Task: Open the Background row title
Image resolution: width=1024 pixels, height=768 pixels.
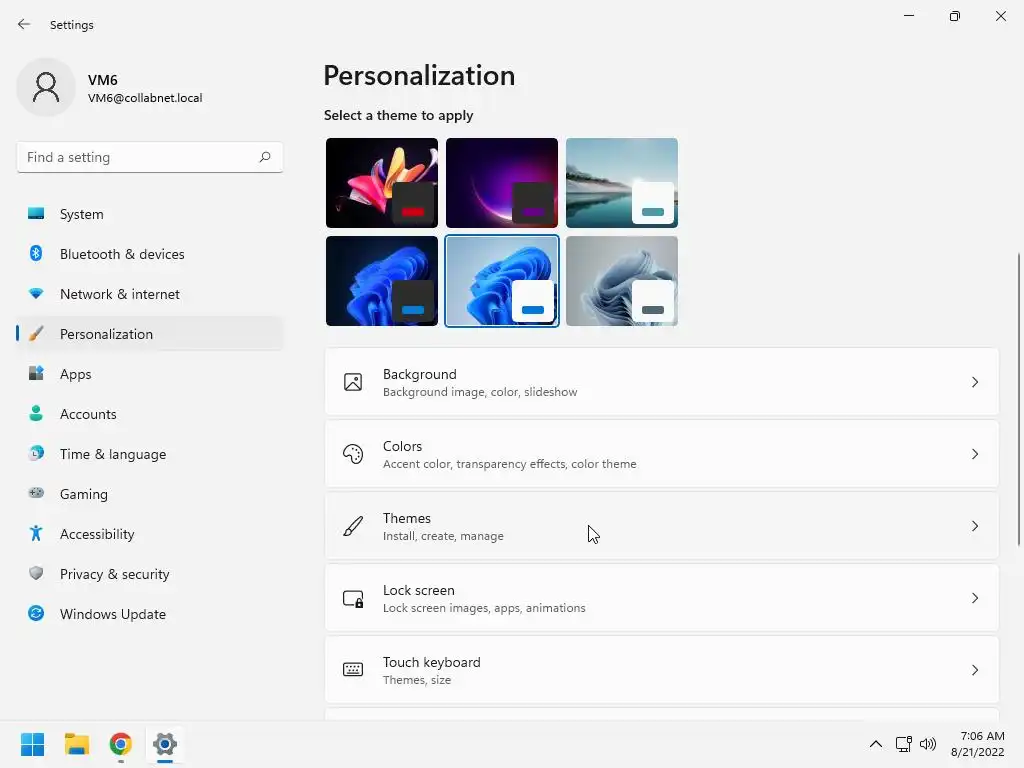Action: pos(419,374)
